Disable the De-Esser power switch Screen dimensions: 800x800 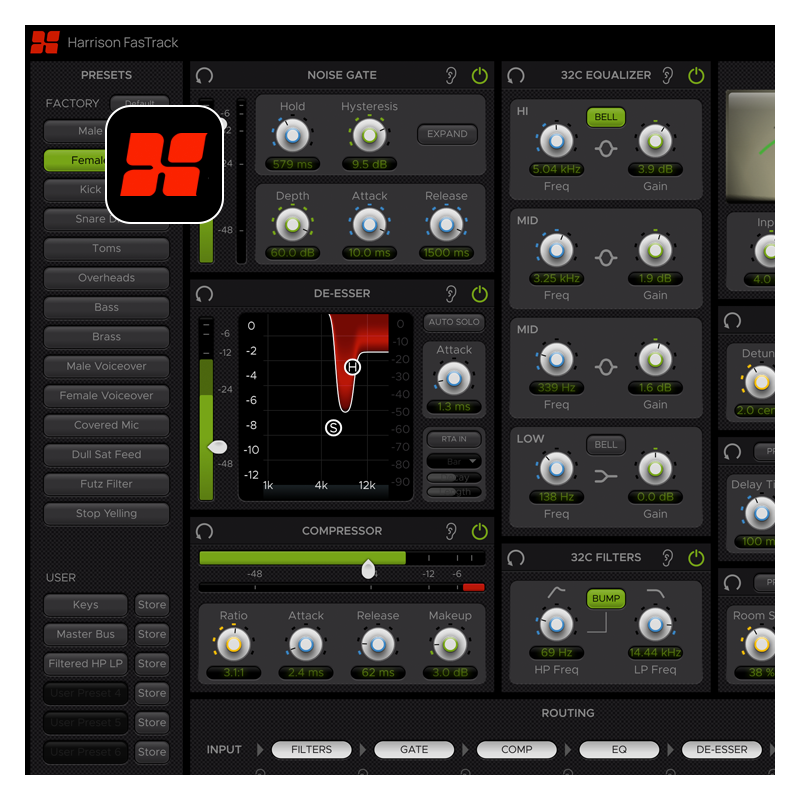coord(480,294)
